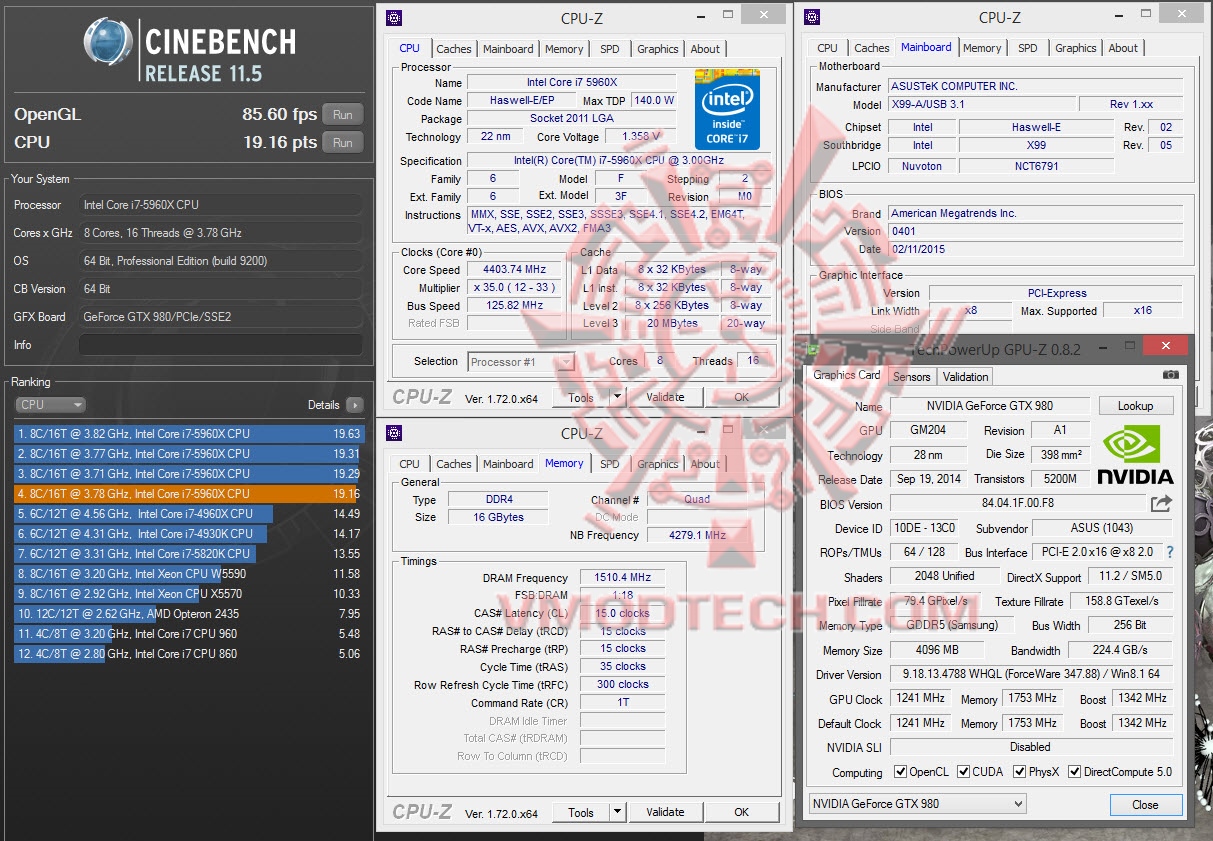This screenshot has width=1213, height=841.
Task: Click OK in the CPU-Z CPU window
Action: tap(741, 397)
